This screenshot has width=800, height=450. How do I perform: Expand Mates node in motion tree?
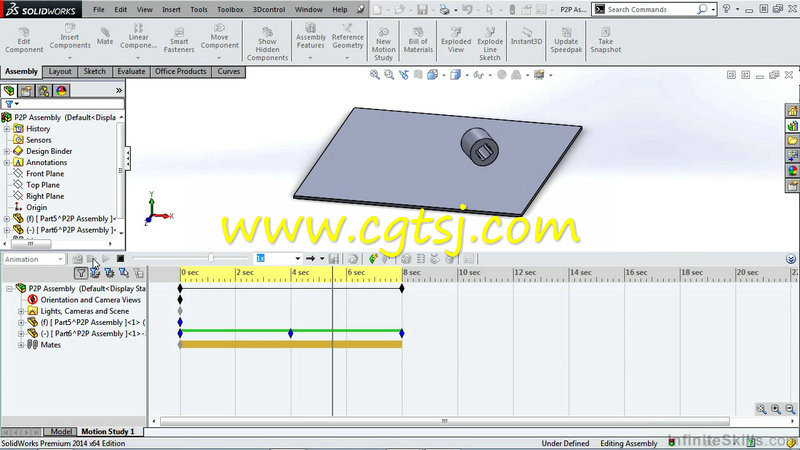(x=21, y=345)
